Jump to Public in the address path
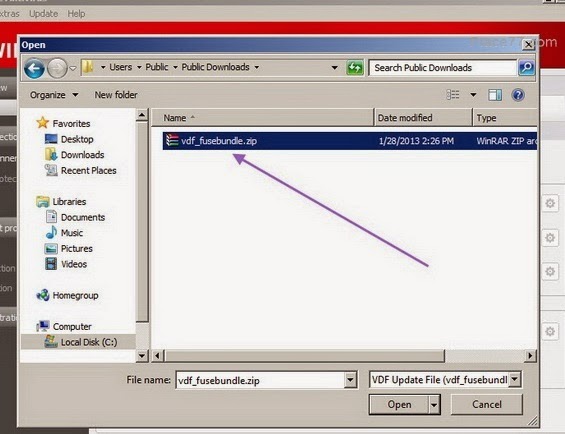This screenshot has width=565, height=434. [157, 67]
